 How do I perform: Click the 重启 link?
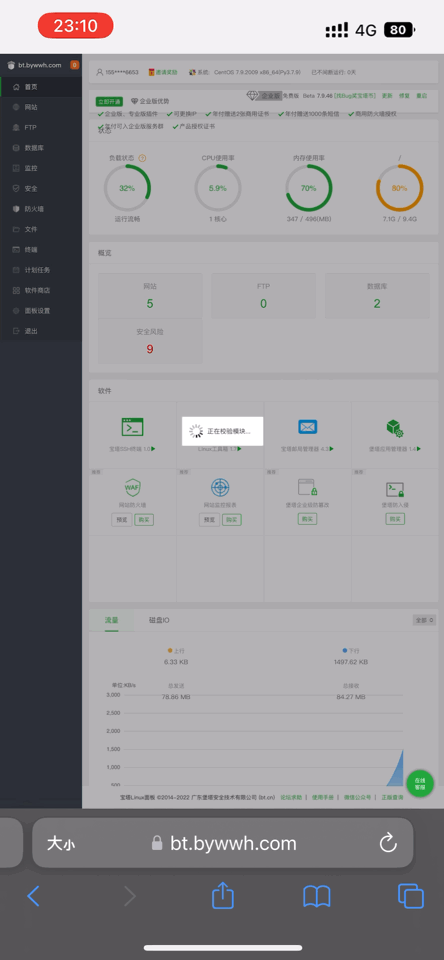[x=421, y=96]
